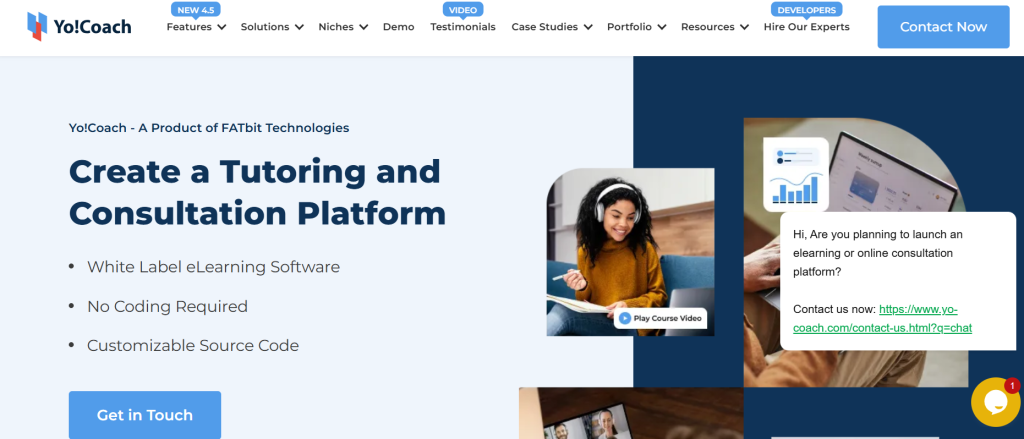The height and width of the screenshot is (439, 1024).
Task: Go to the Demo page
Action: 398,27
